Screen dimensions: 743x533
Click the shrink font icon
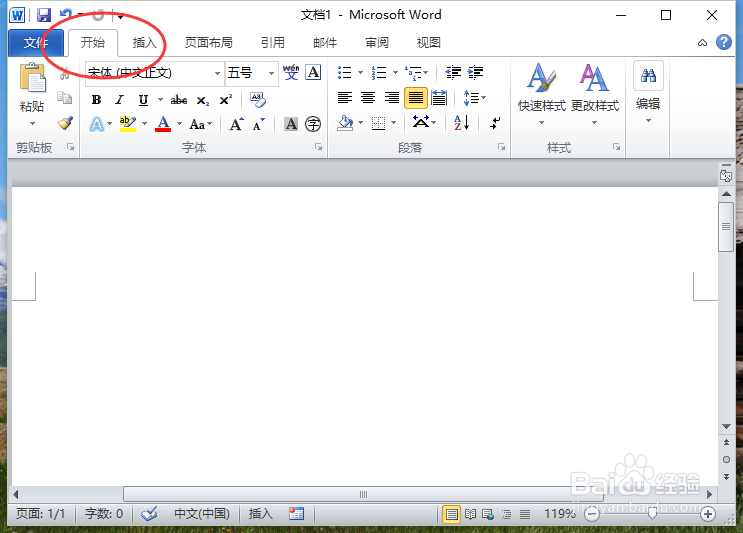pyautogui.click(x=258, y=124)
